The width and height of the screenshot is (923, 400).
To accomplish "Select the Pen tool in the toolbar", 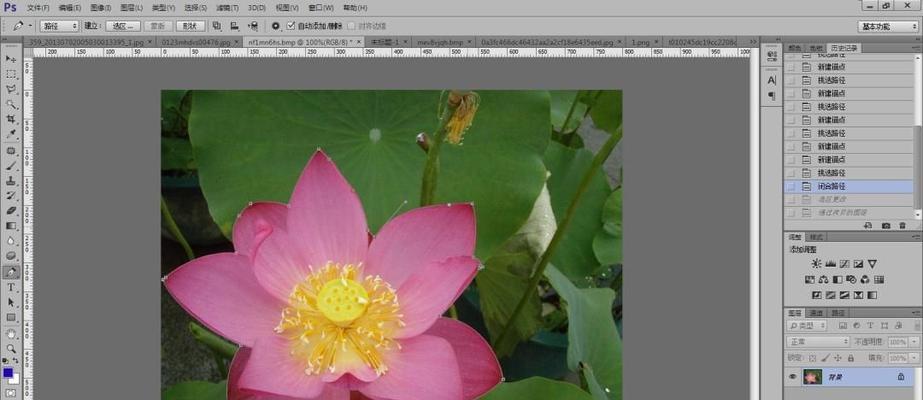I will [x=11, y=271].
